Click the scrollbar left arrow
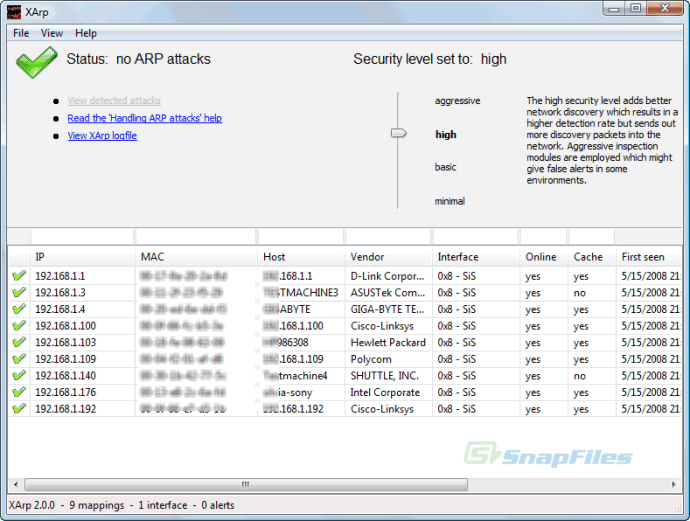The height and width of the screenshot is (521, 690). [16, 484]
